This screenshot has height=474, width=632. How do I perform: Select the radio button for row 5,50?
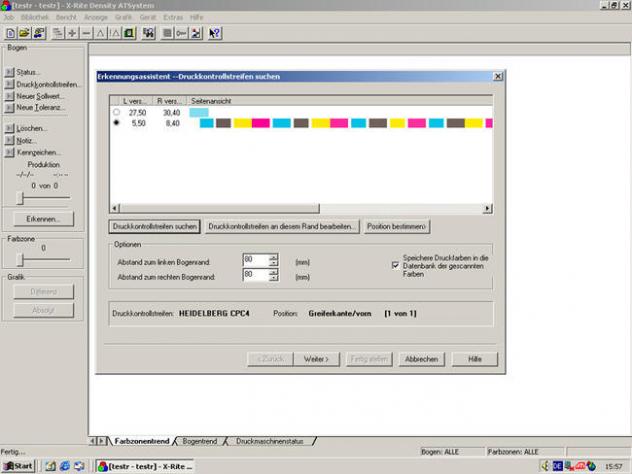117,123
